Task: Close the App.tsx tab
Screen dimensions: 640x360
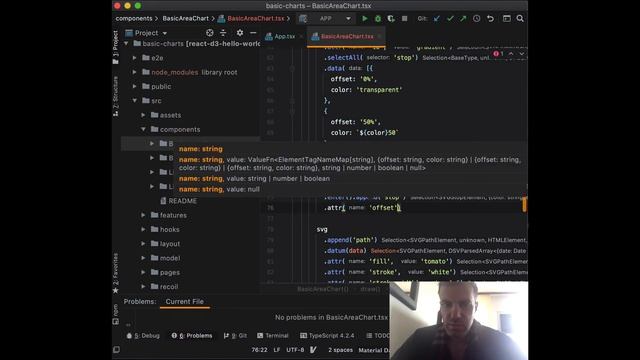Action: (301, 36)
